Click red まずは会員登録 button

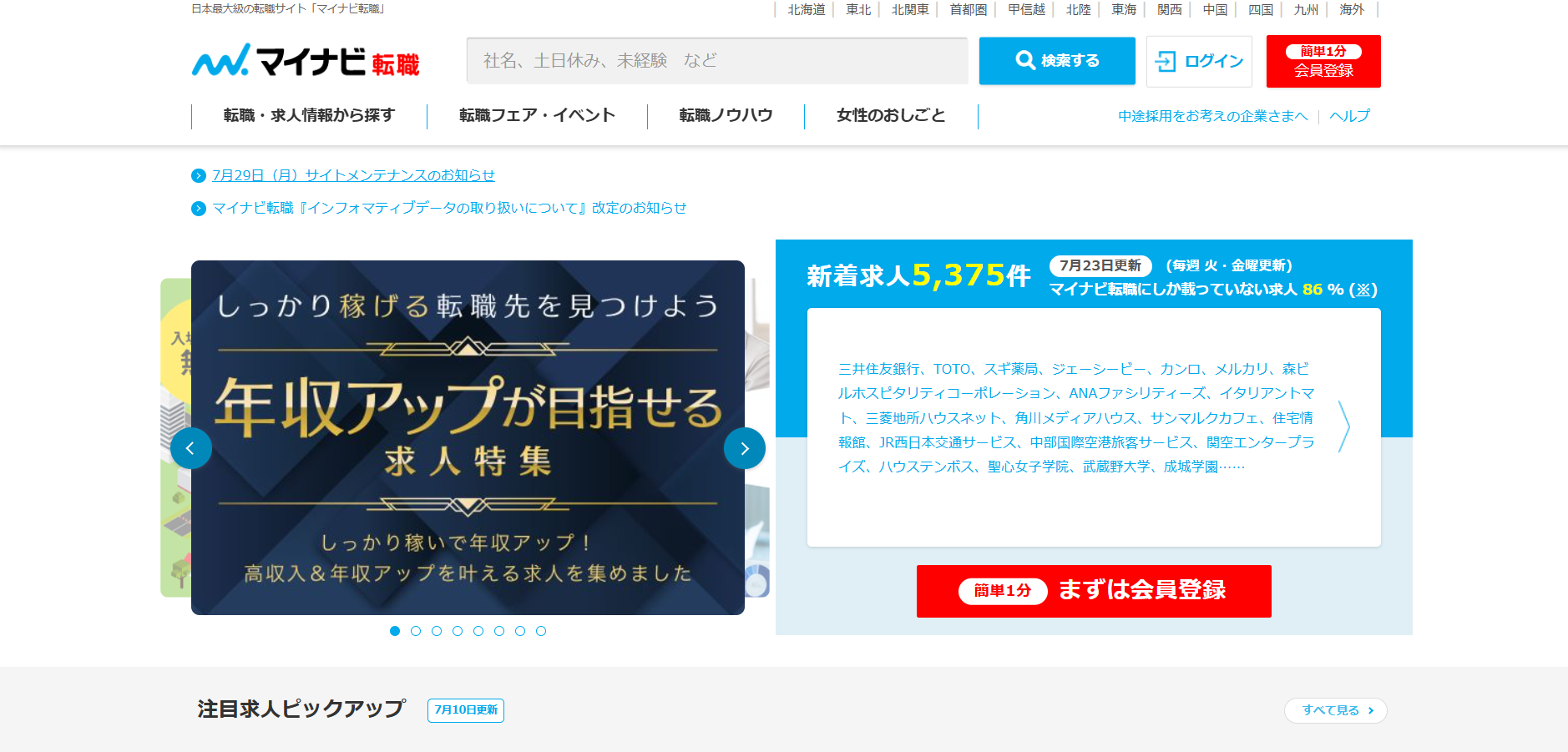coord(1094,591)
